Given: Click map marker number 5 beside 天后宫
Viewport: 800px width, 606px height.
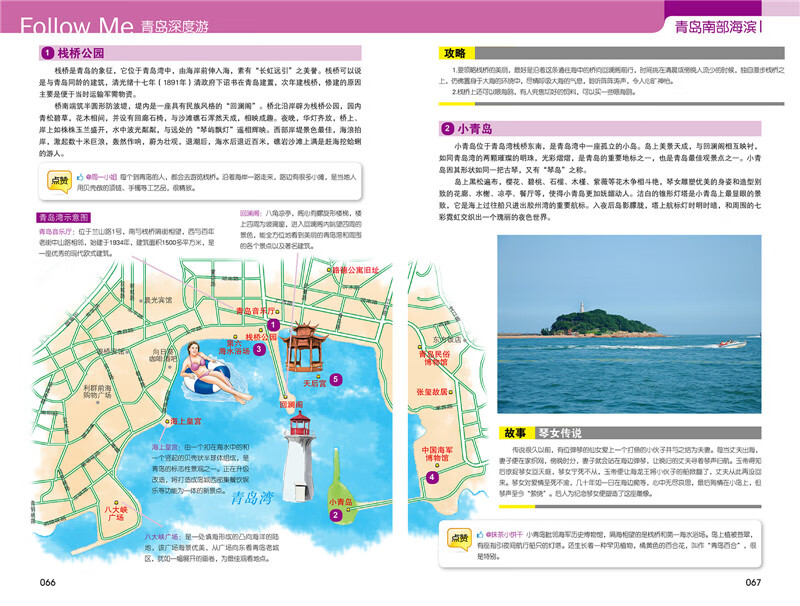Looking at the screenshot, I should tap(336, 378).
